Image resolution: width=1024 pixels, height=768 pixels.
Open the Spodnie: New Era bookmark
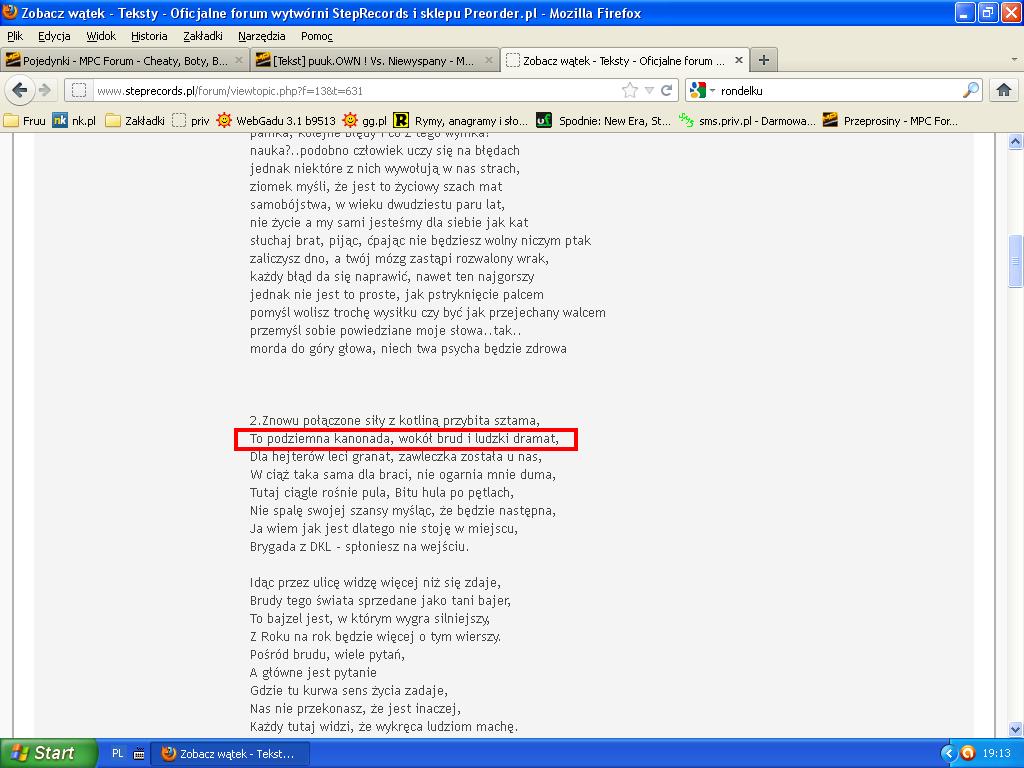point(603,120)
